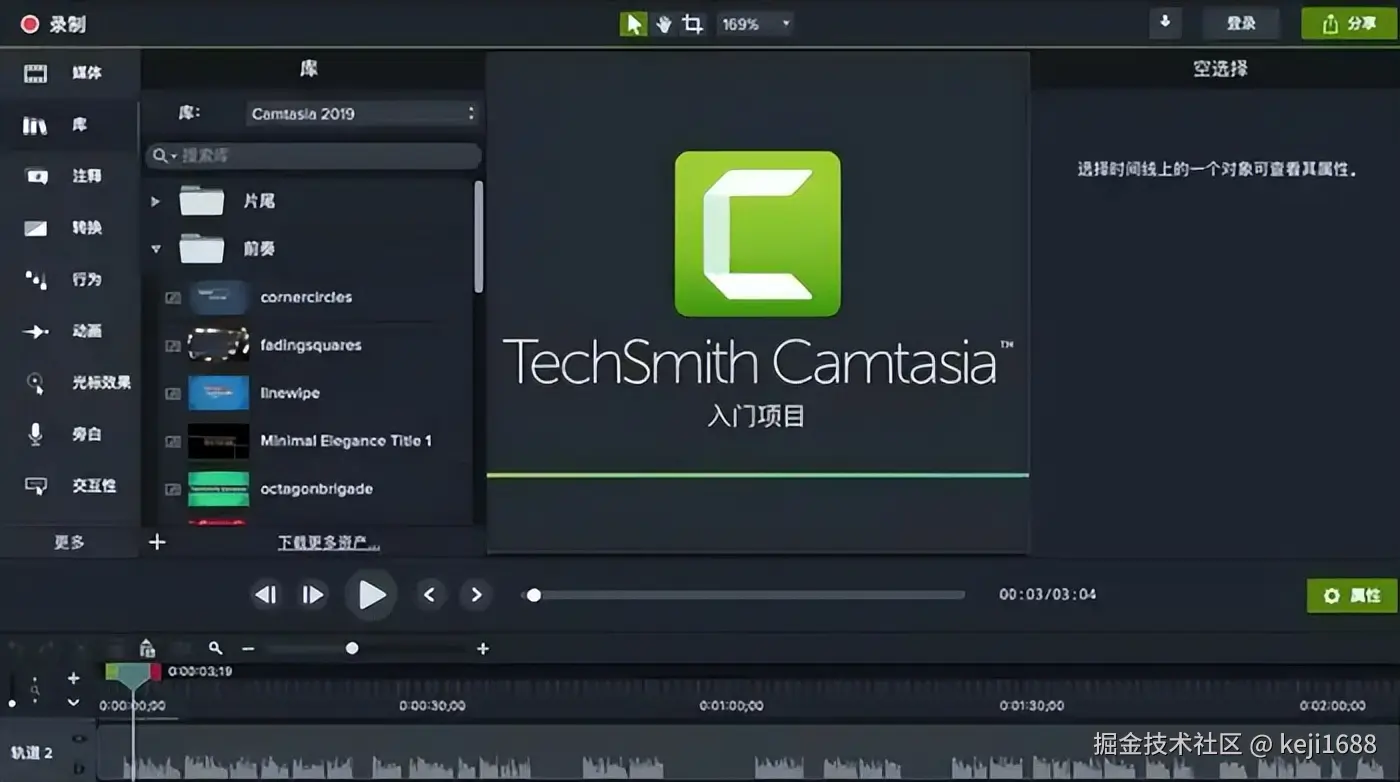Click the library vertical scrollbar
The image size is (1400, 782).
[479, 236]
